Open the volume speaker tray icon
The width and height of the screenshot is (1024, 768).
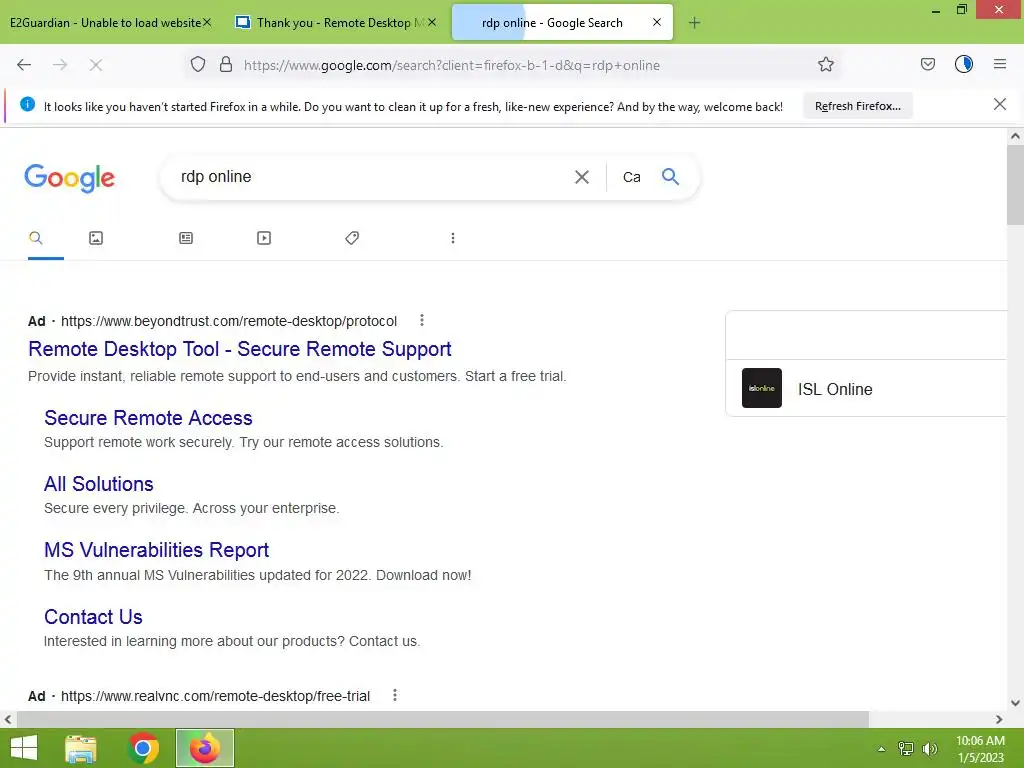tap(930, 748)
